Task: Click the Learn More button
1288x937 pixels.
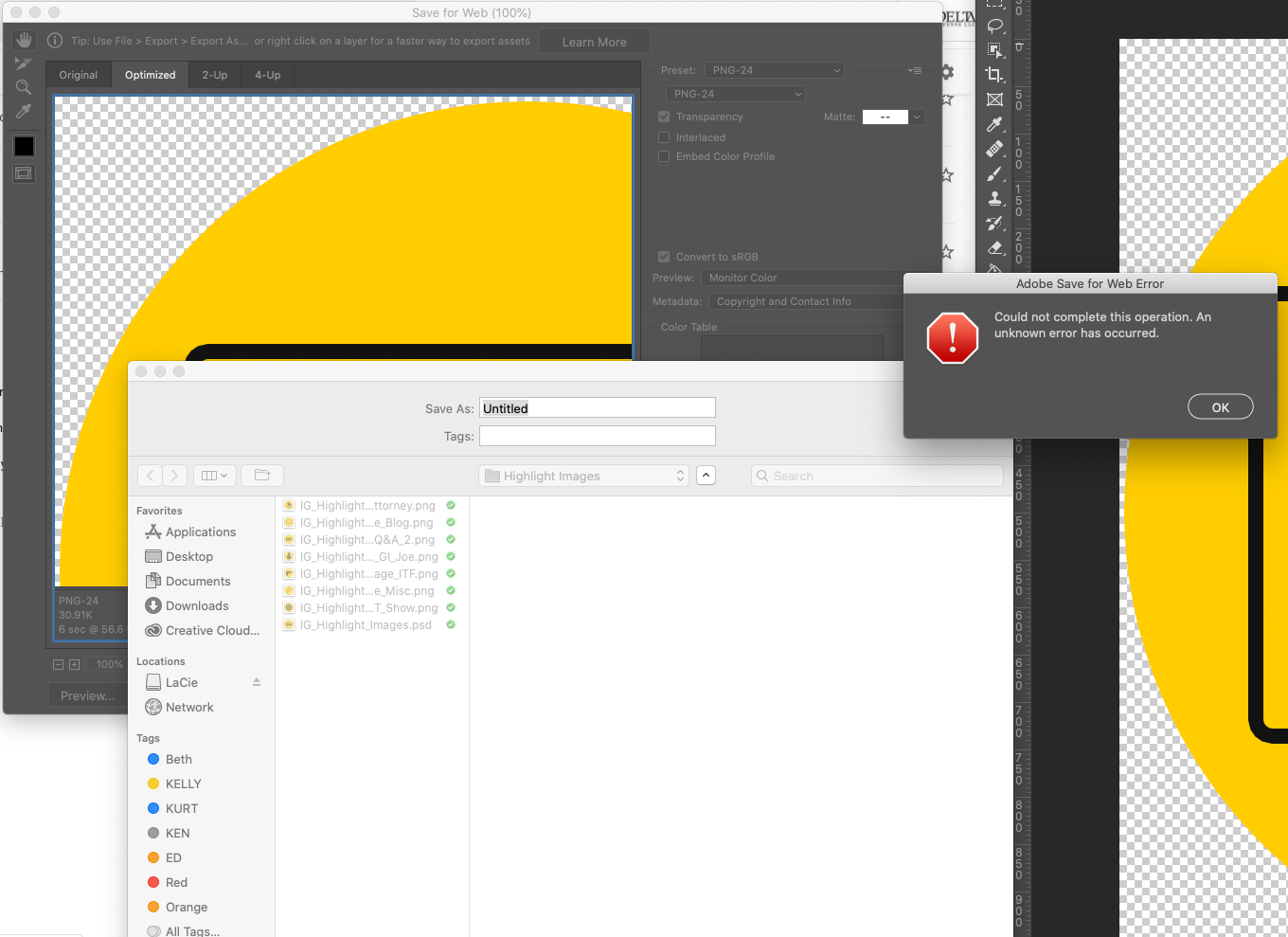Action: point(595,42)
